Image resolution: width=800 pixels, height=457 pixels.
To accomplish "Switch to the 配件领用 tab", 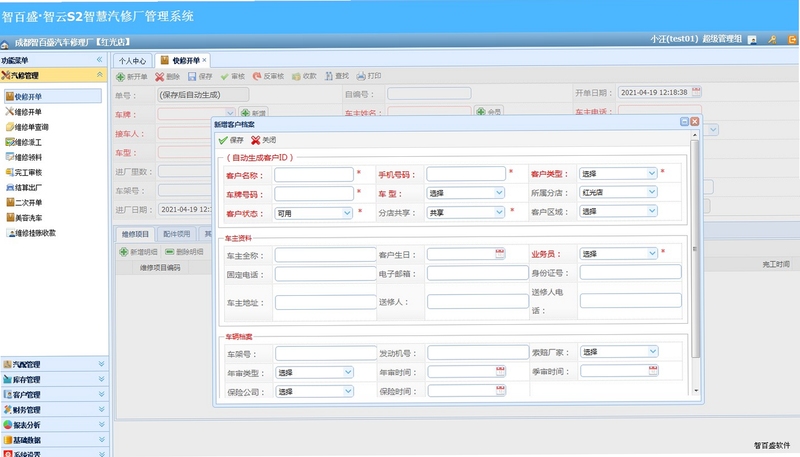I will click(x=177, y=234).
